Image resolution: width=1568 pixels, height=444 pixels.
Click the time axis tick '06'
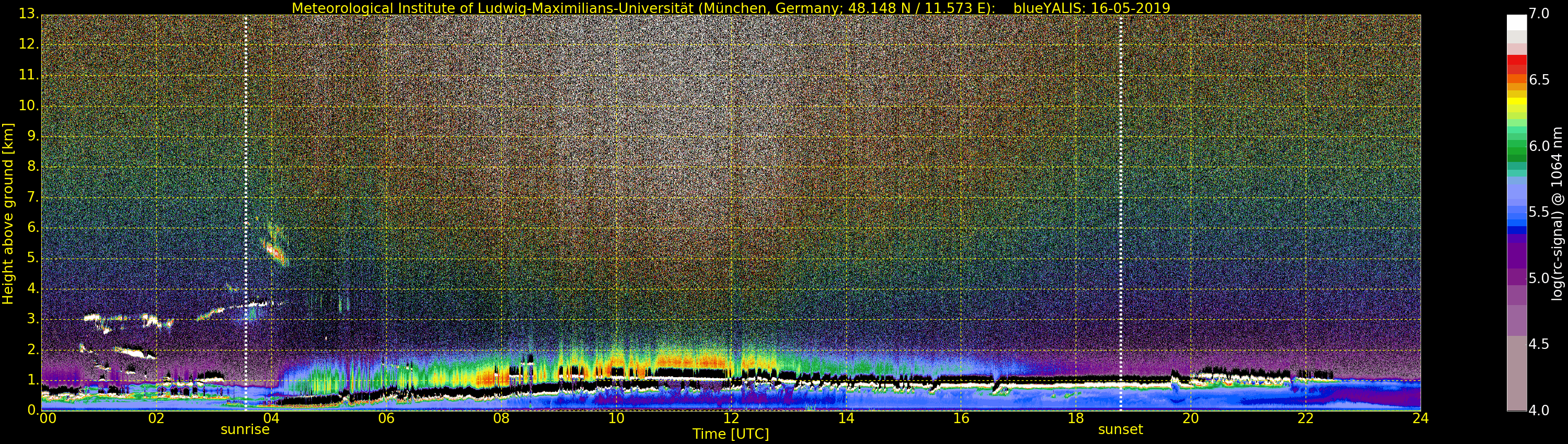tap(386, 418)
